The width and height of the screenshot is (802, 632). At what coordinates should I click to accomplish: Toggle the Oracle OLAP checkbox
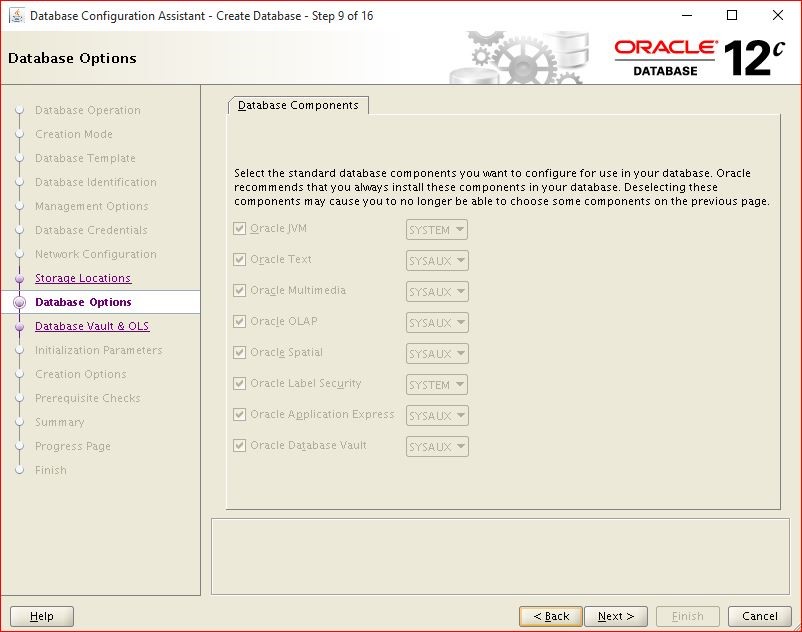tap(239, 322)
